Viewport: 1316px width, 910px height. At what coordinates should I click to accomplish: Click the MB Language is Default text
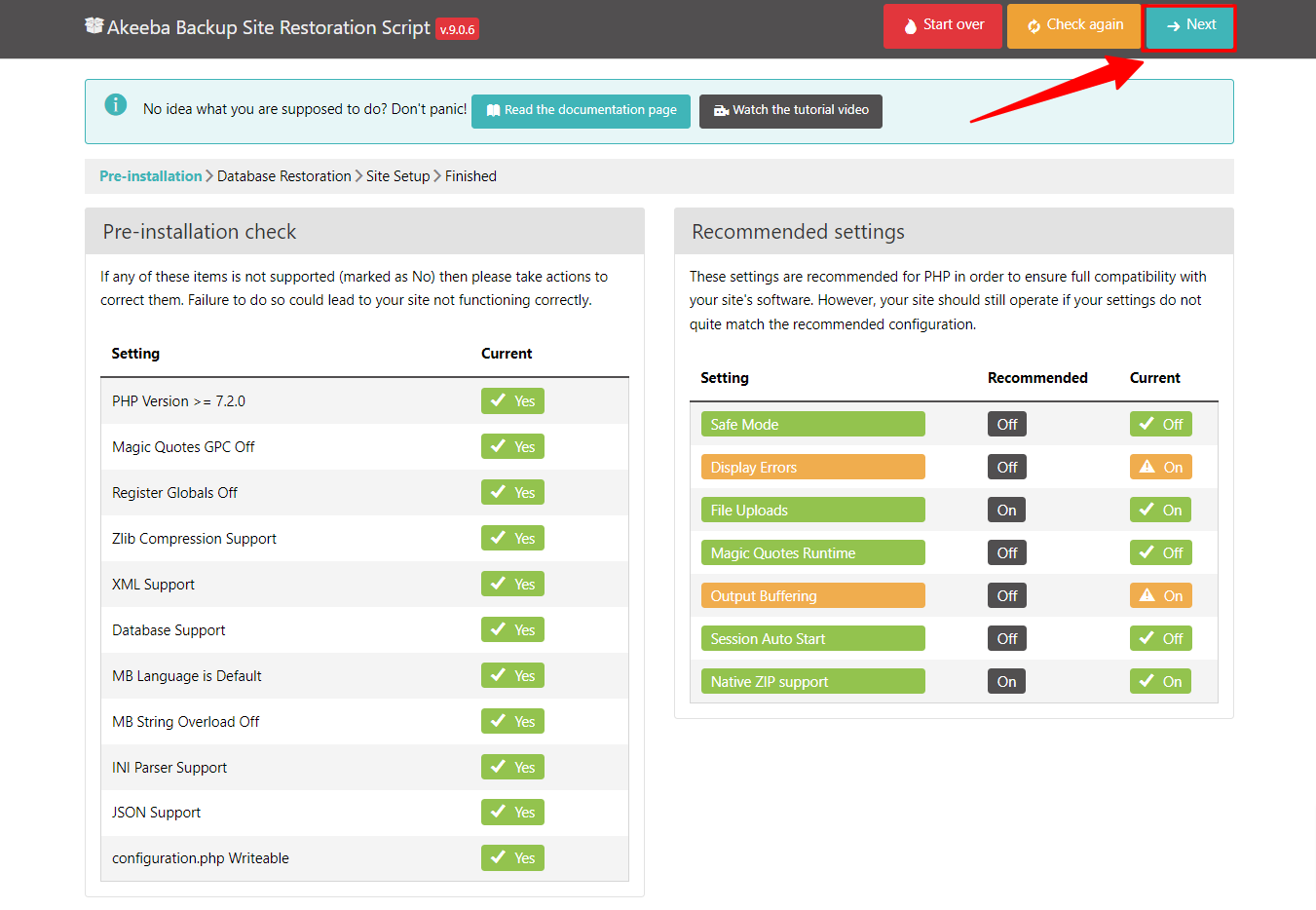pos(186,676)
